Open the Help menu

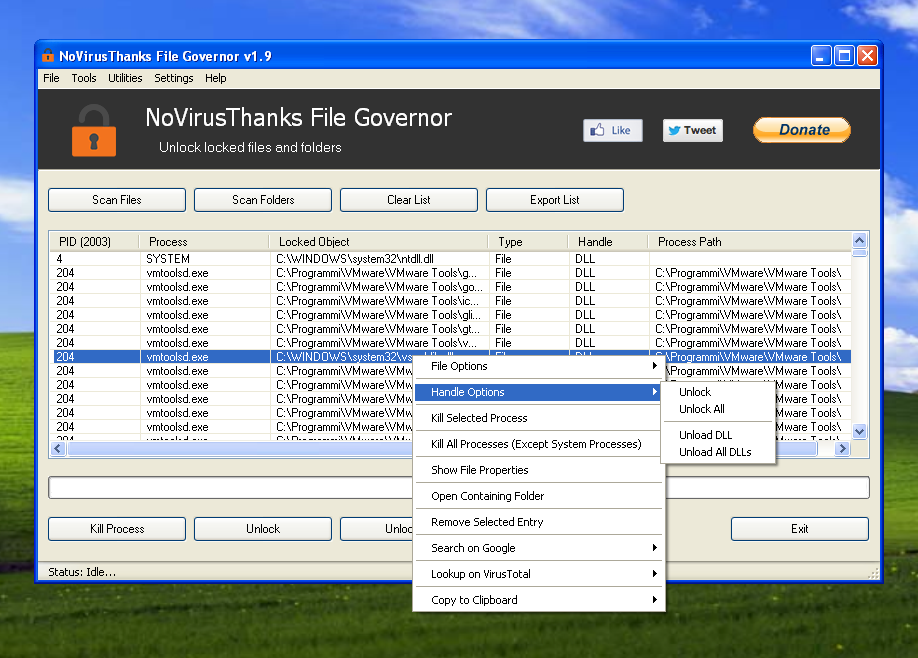215,78
